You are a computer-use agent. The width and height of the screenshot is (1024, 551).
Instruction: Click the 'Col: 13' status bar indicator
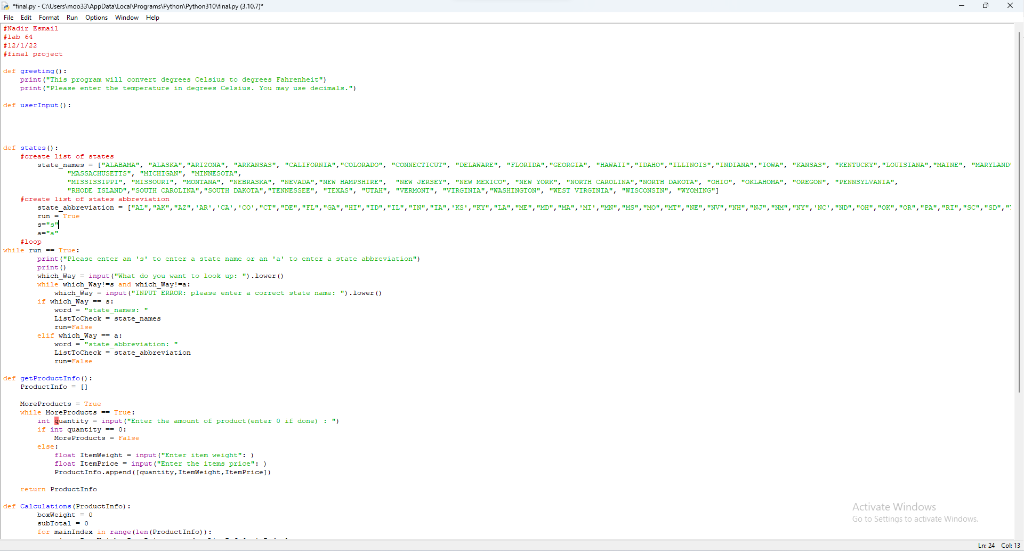pos(1011,546)
